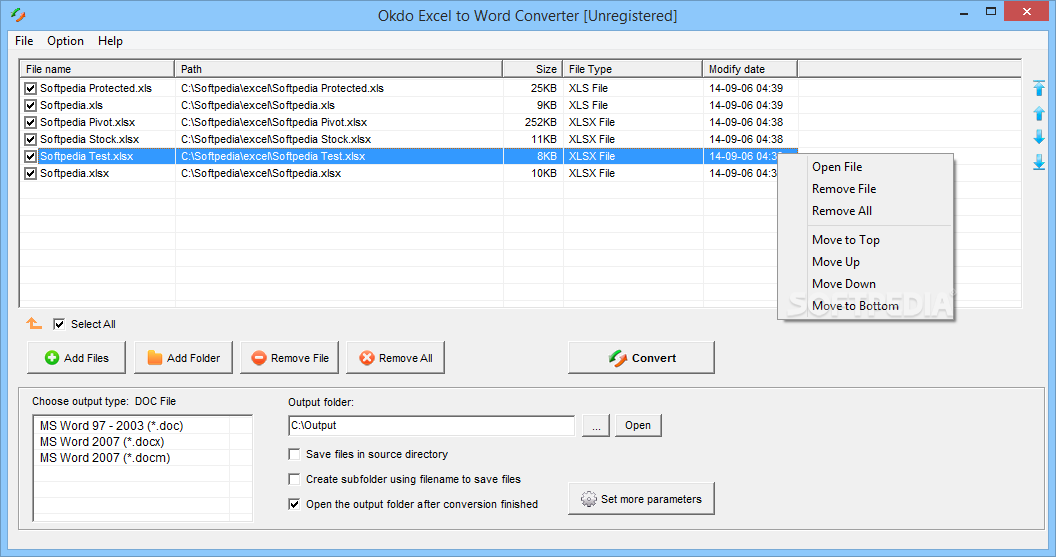Open the Option menu
1056x557 pixels.
[x=65, y=41]
